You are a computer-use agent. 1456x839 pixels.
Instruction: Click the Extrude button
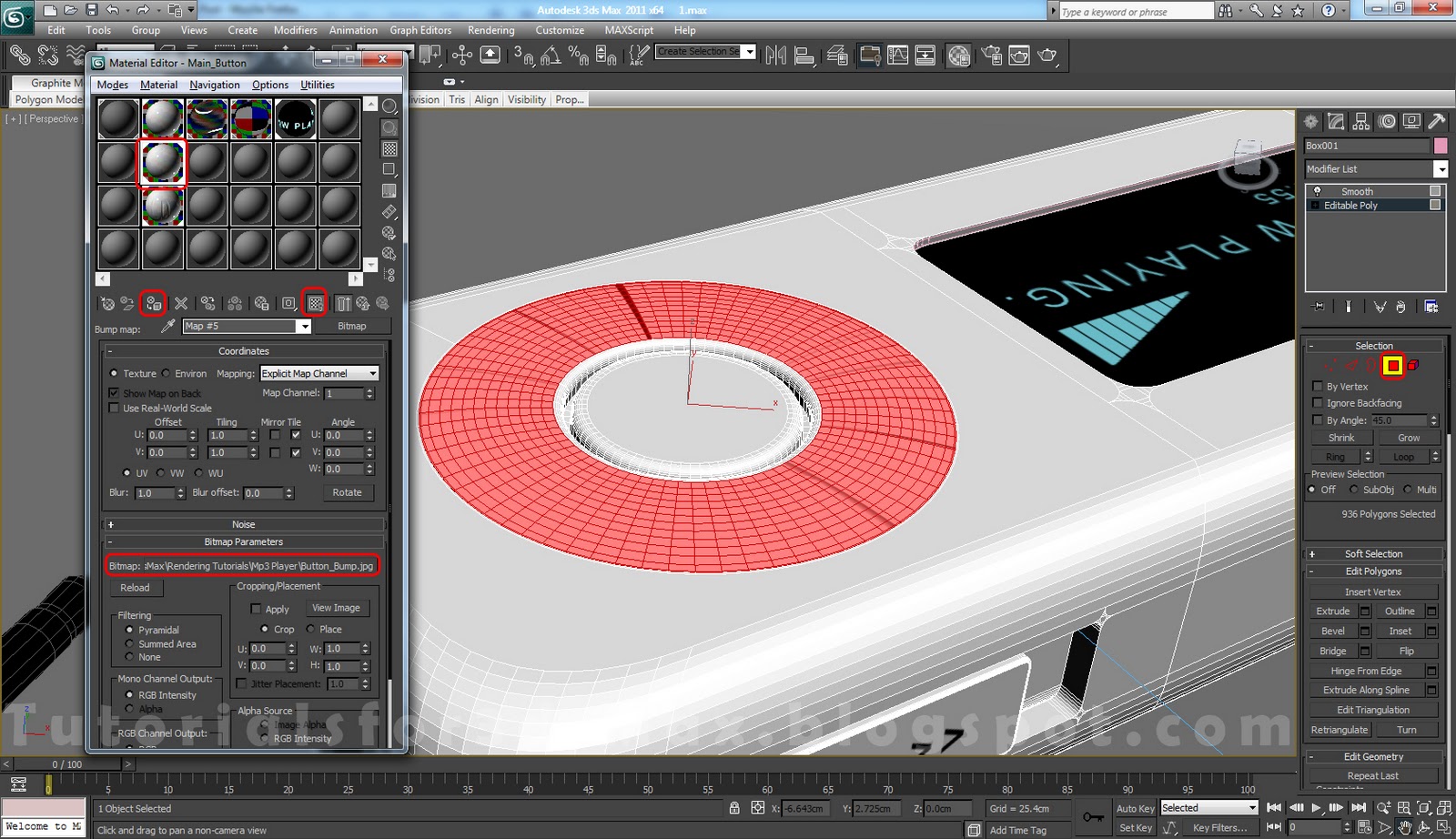point(1332,612)
